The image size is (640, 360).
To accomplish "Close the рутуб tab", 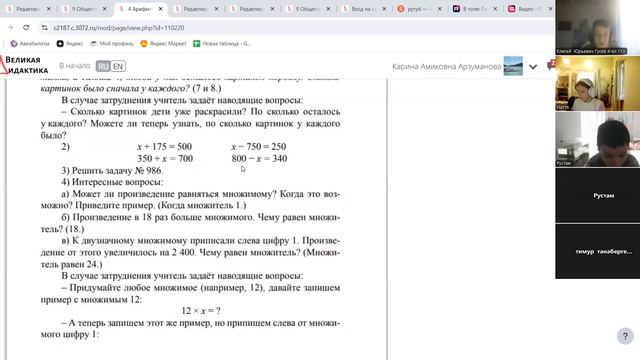I will 439,9.
